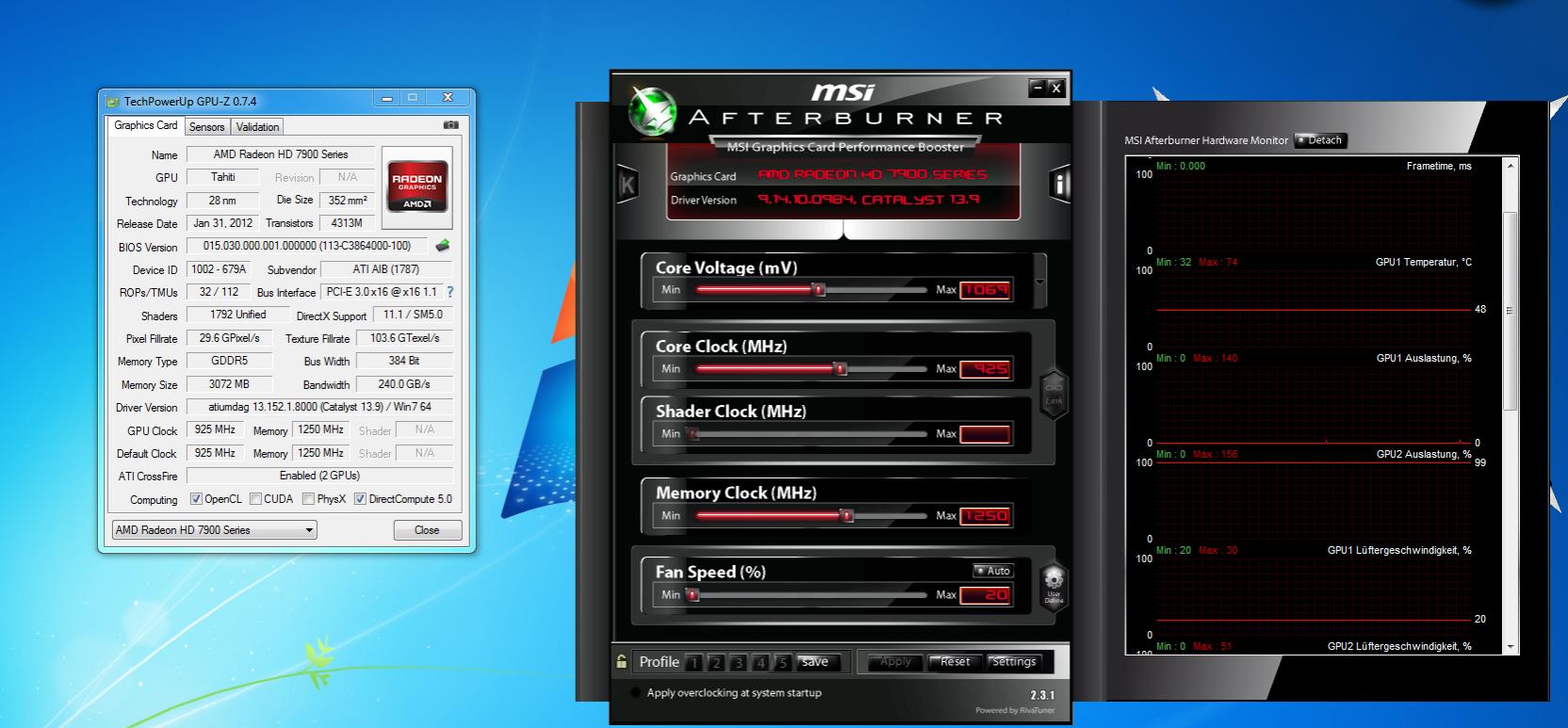Screen dimensions: 1568x728
Task: Open the AMD Radeon HD 7900 Series GPU selector
Action: tap(214, 530)
